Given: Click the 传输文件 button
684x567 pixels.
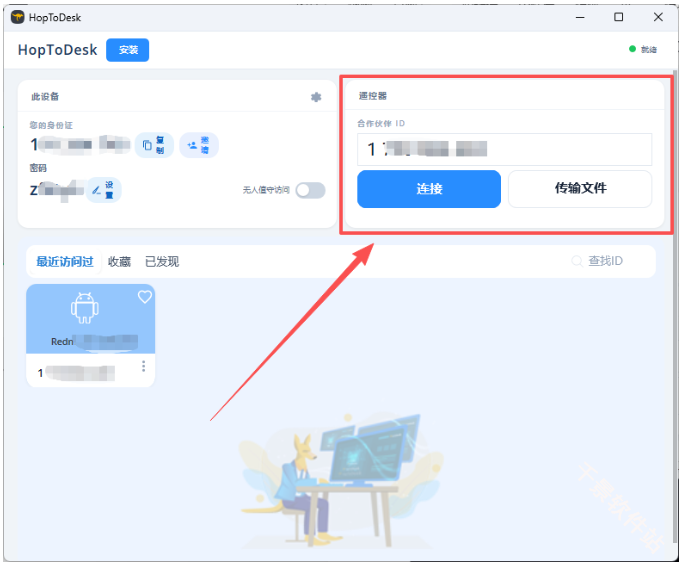Looking at the screenshot, I should point(580,189).
